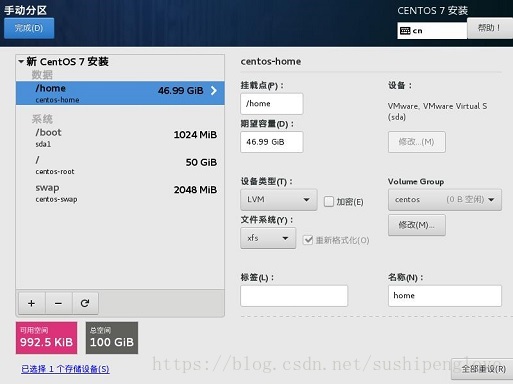Toggle the 重新格式化(O) reformat checkbox
513x384 pixels.
coord(308,240)
